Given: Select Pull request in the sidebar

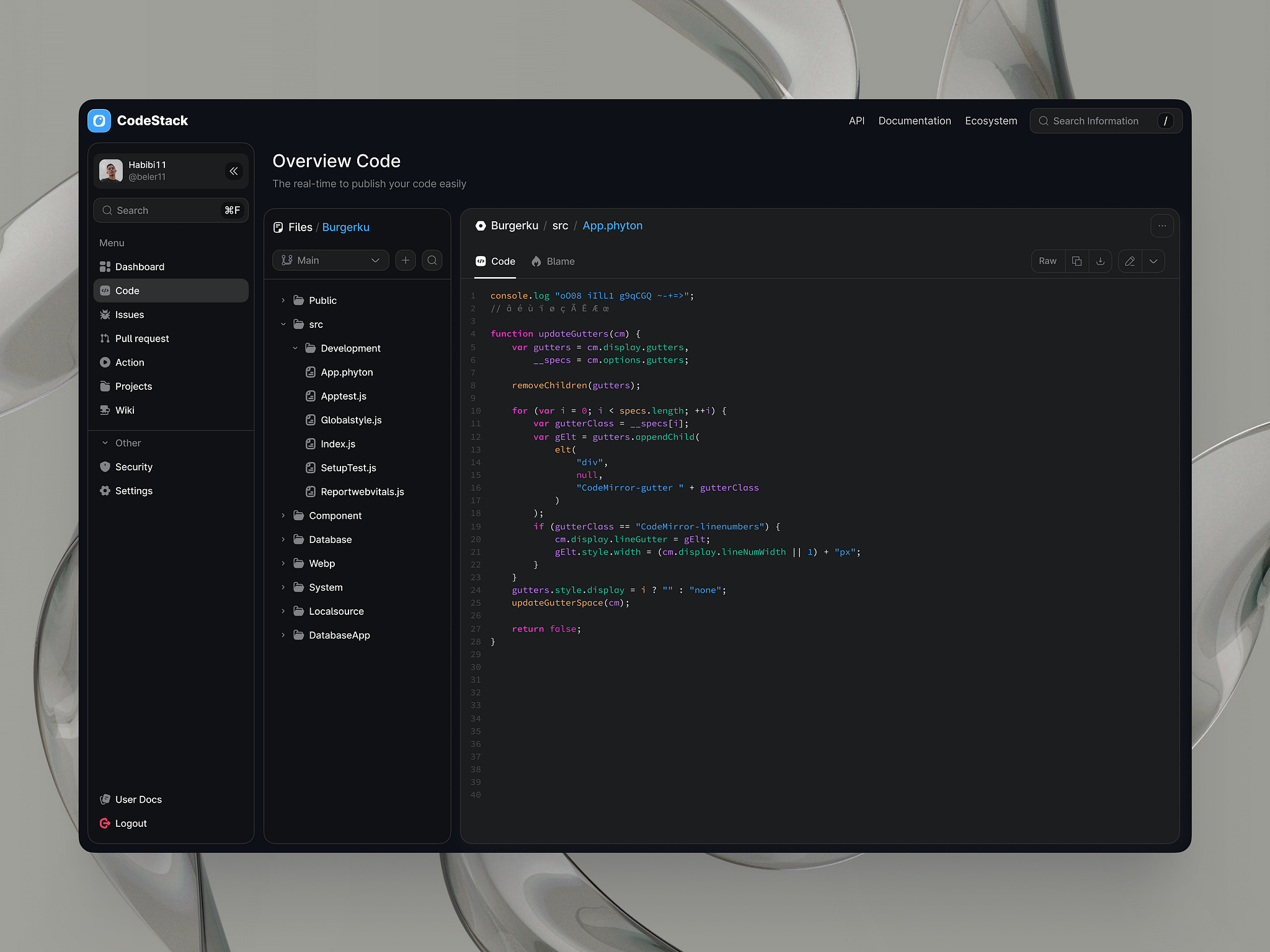Looking at the screenshot, I should tap(141, 338).
